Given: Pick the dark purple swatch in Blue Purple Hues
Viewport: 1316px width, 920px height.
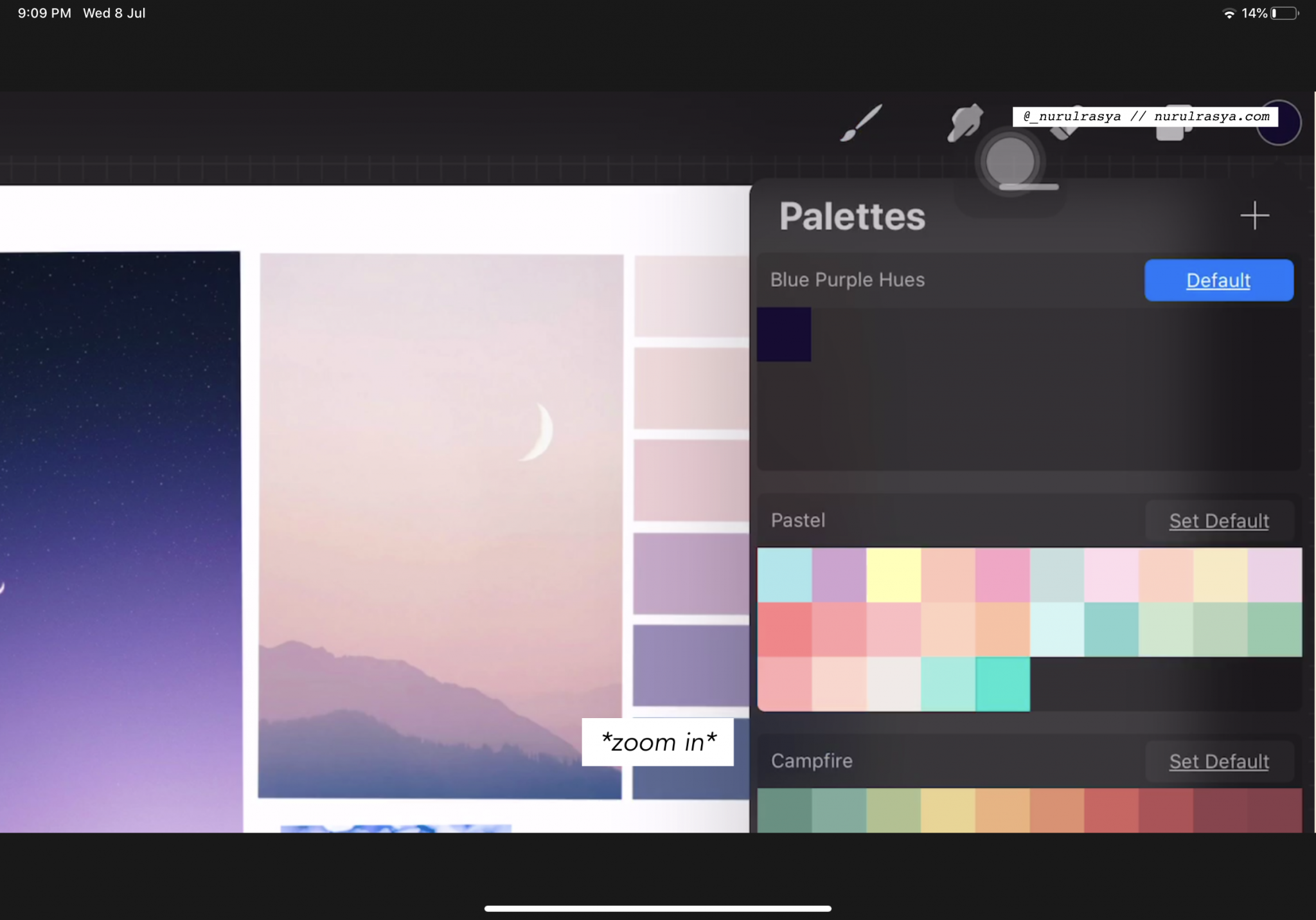Looking at the screenshot, I should [784, 334].
